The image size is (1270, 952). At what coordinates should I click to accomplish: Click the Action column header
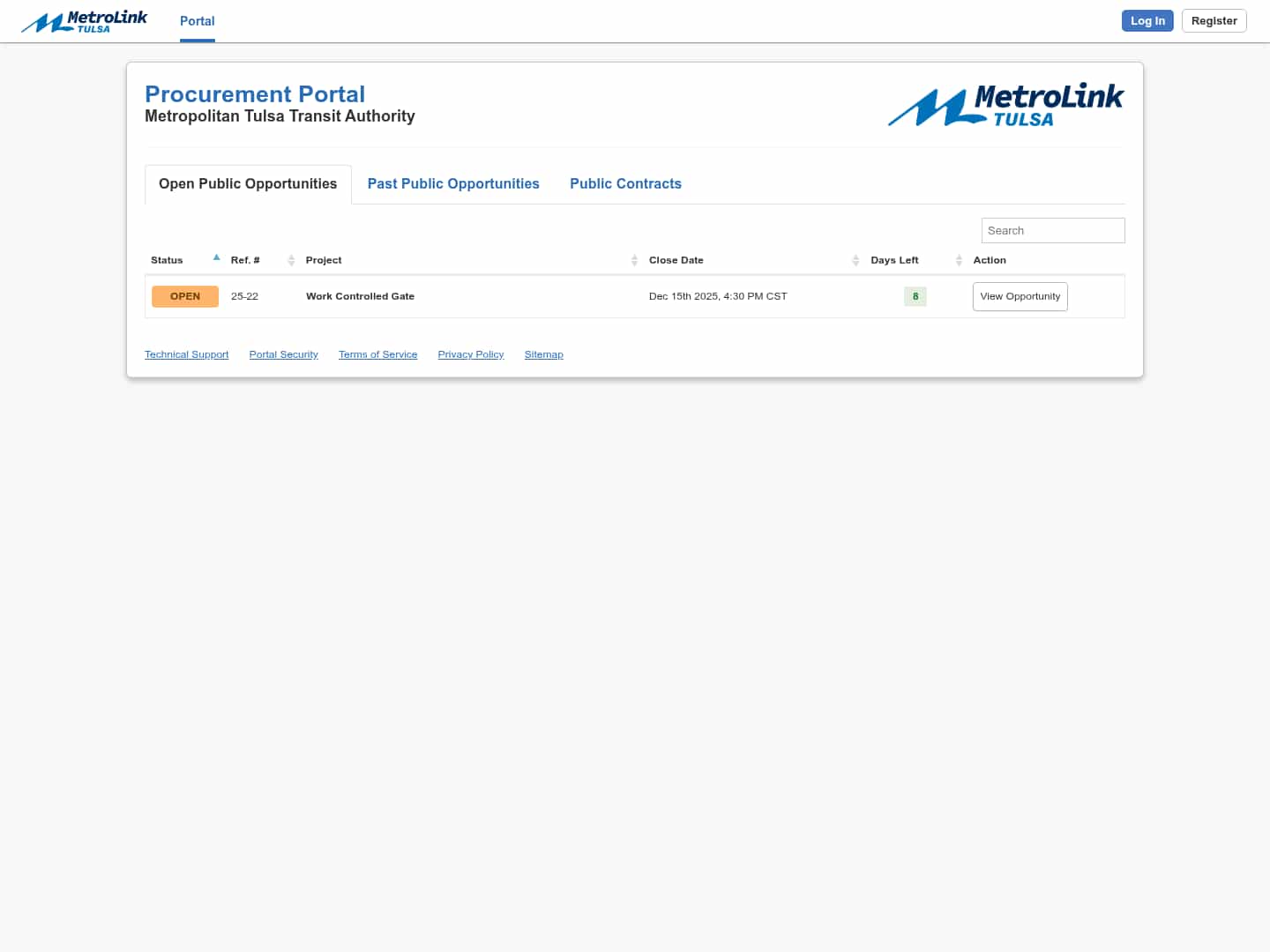pos(990,260)
